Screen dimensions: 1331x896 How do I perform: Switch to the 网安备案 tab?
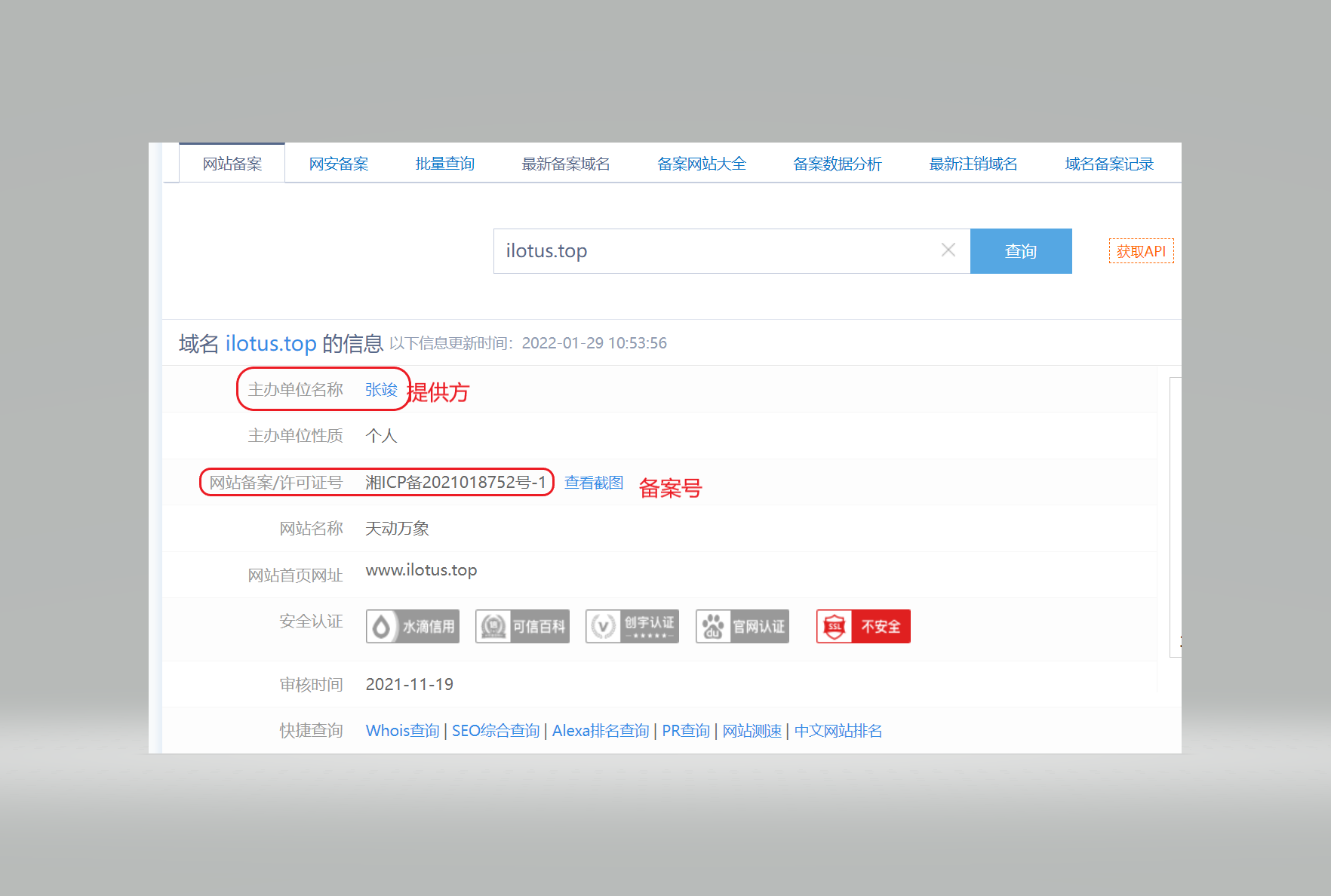point(338,163)
